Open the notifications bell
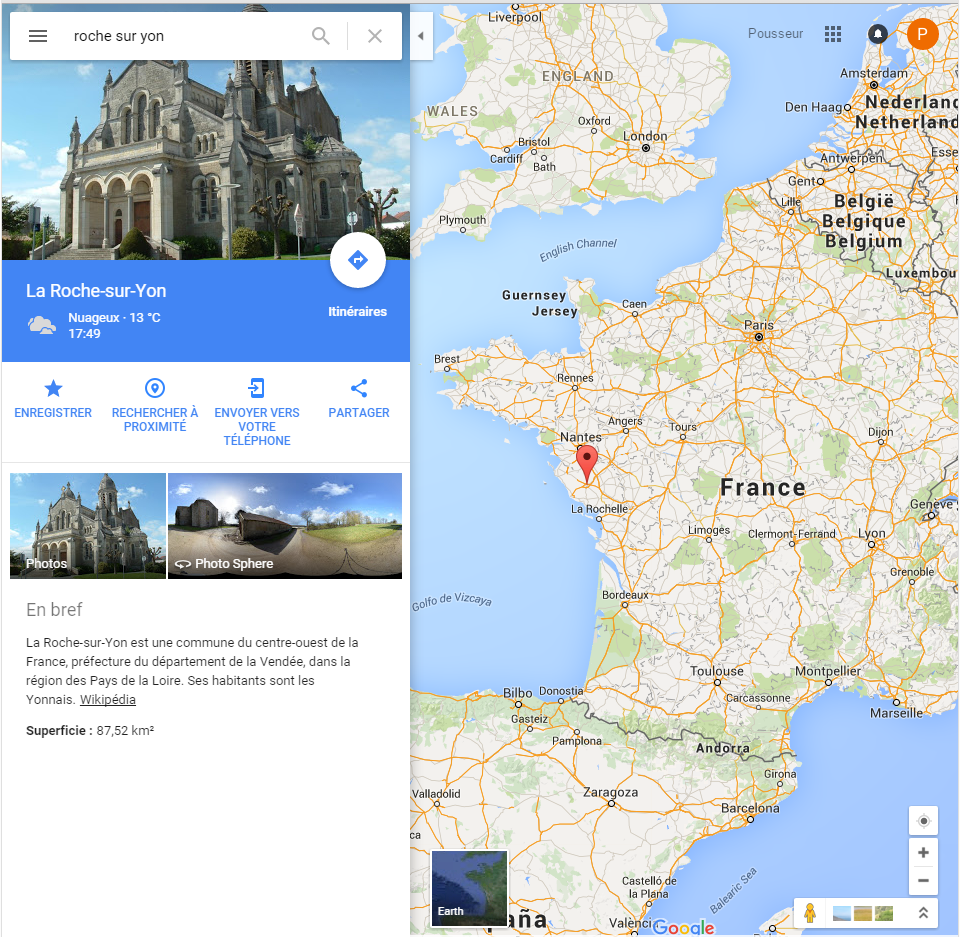The image size is (960, 937). coord(878,34)
